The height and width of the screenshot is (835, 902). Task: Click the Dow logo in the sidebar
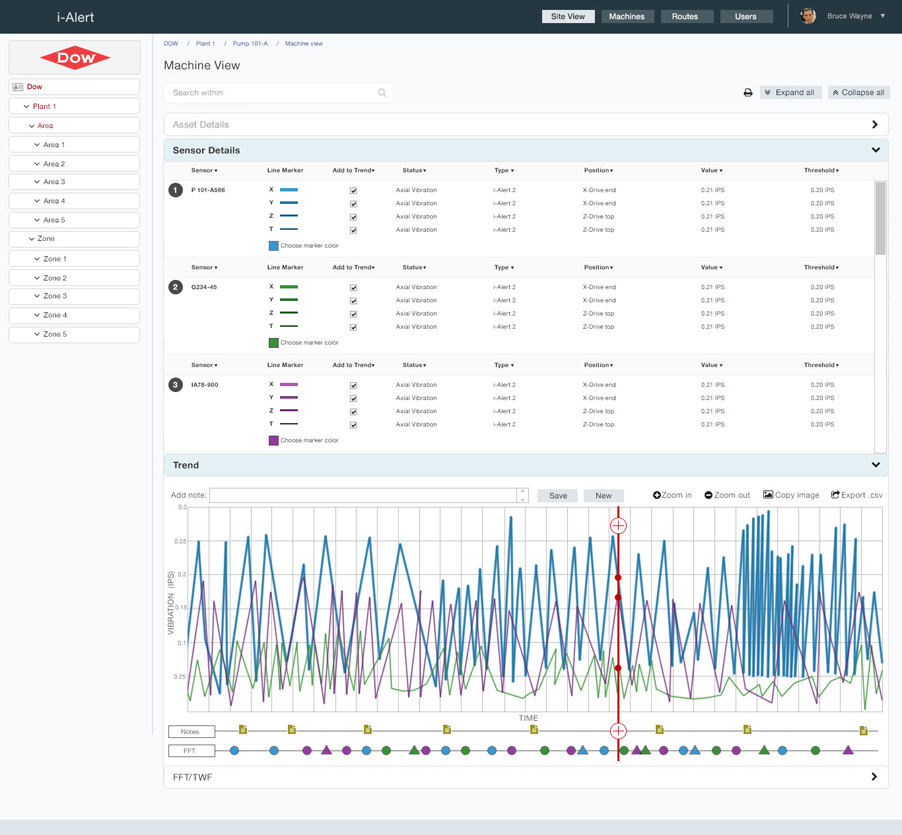75,58
